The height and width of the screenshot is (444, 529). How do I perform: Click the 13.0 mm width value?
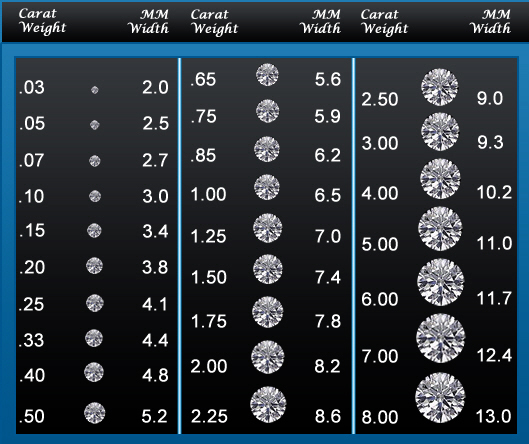(494, 416)
